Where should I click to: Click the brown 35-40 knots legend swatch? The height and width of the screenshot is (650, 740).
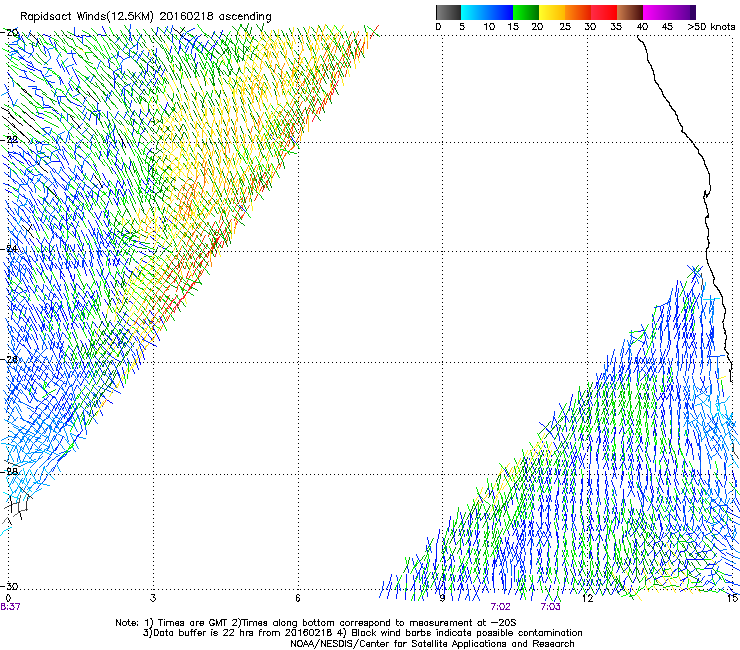pos(630,12)
